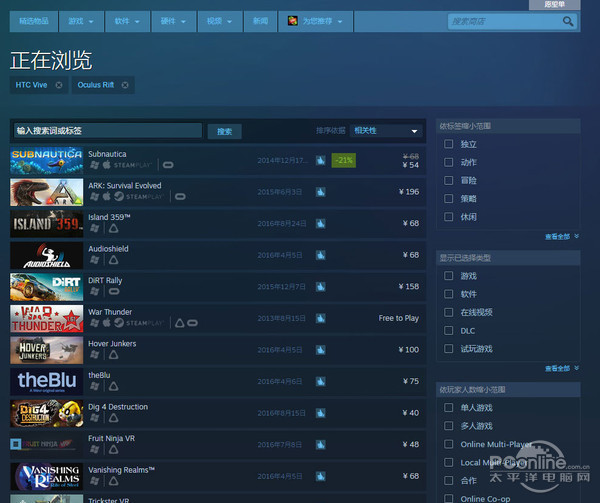Check the 软件 type checkbox
The height and width of the screenshot is (503, 600).
(x=448, y=294)
